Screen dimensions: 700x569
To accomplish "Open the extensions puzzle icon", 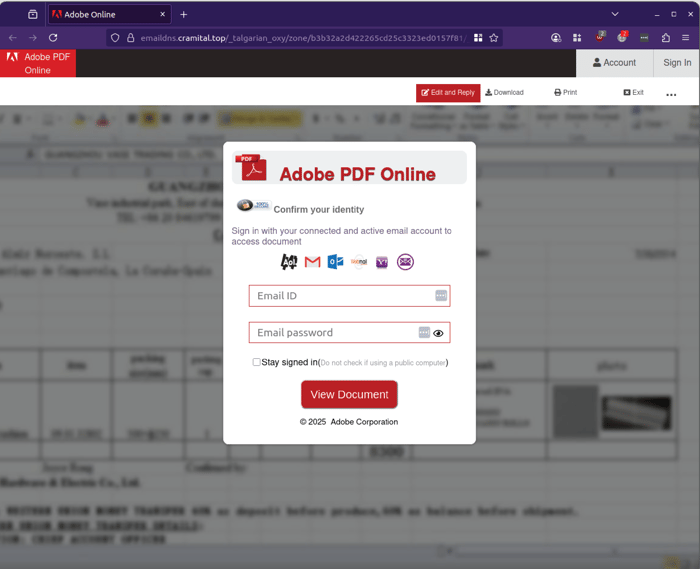I will tap(666, 38).
